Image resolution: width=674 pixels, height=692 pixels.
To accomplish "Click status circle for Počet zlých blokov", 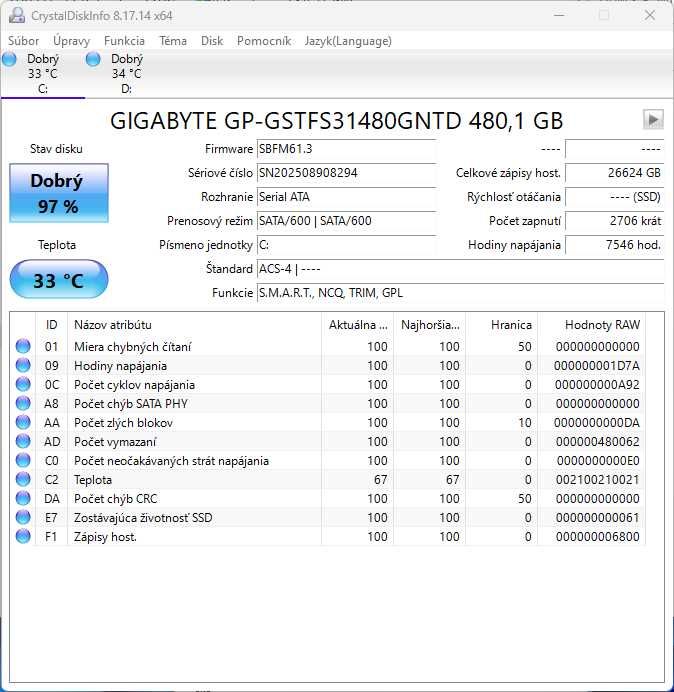I will click(23, 422).
